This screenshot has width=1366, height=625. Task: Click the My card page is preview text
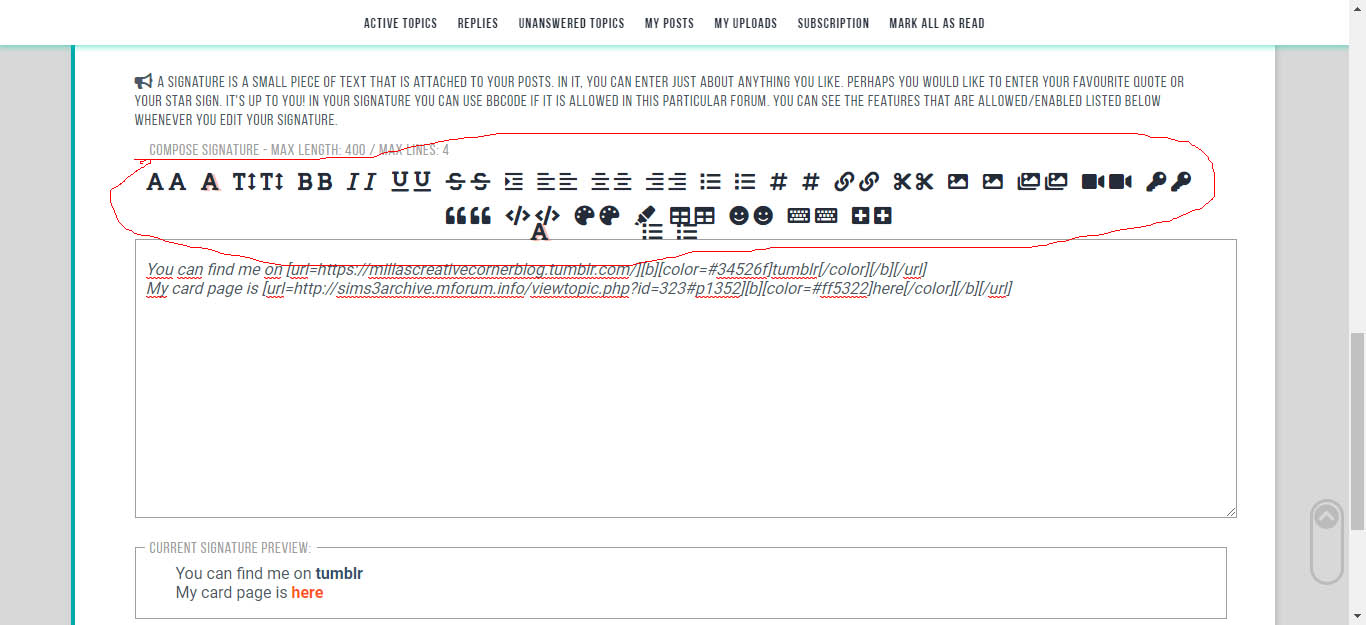(x=232, y=593)
